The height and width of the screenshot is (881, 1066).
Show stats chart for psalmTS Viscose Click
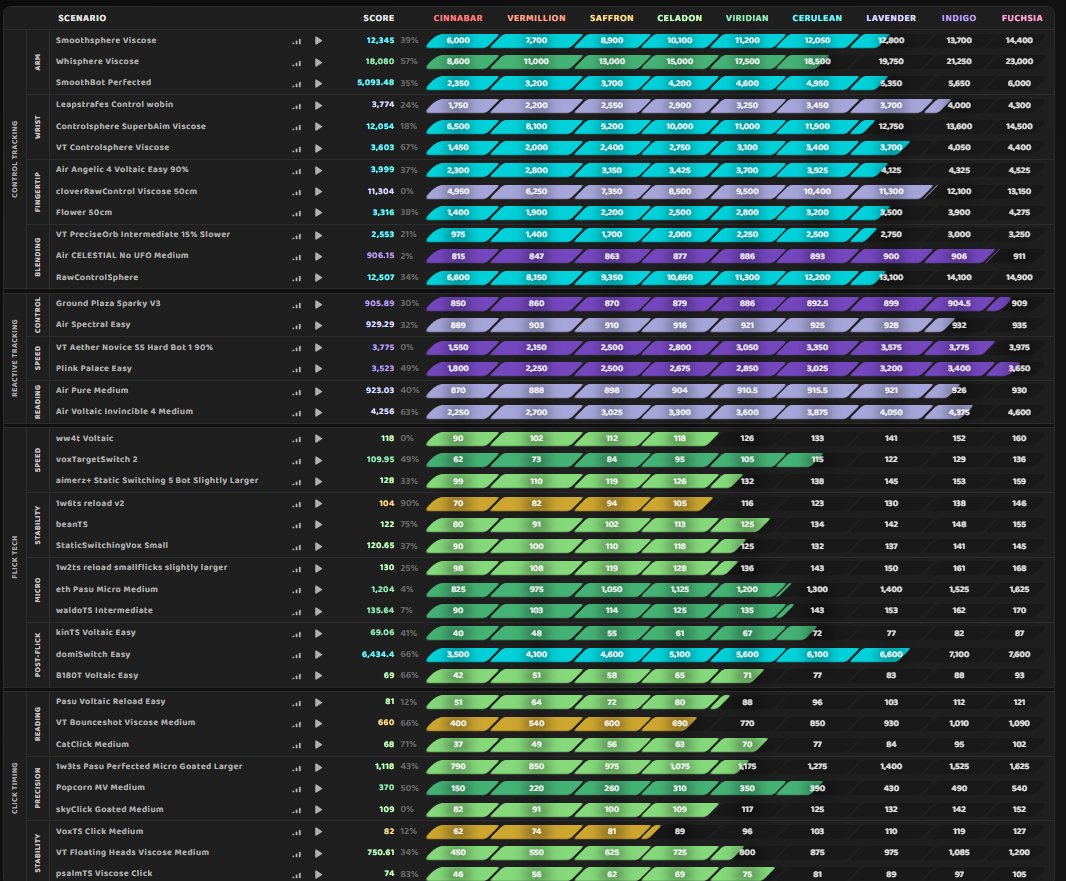(296, 875)
